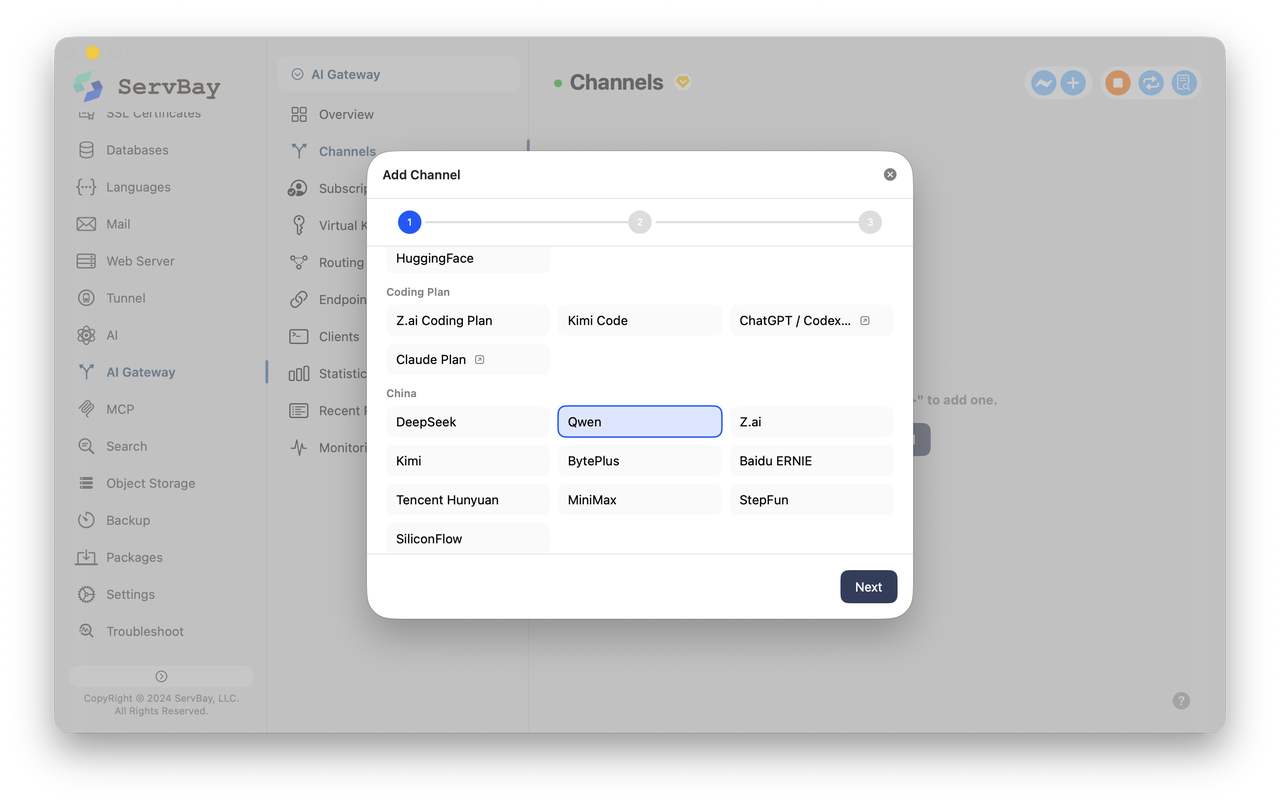Click the AI atom icon

click(x=87, y=335)
